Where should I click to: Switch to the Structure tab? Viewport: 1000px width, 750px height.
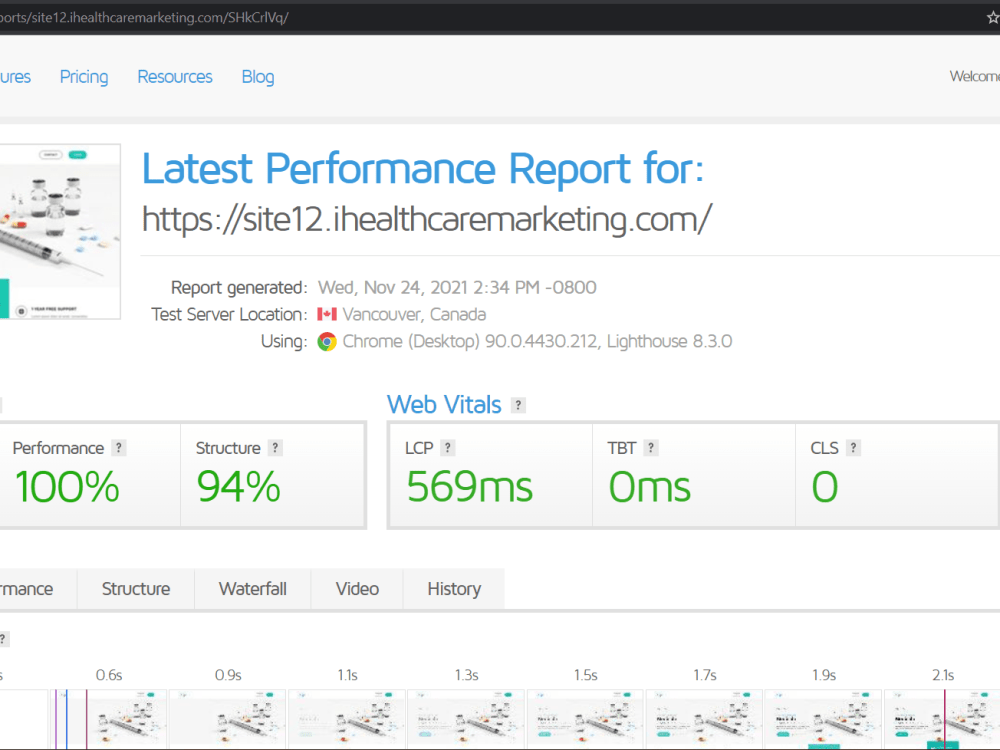(x=136, y=589)
